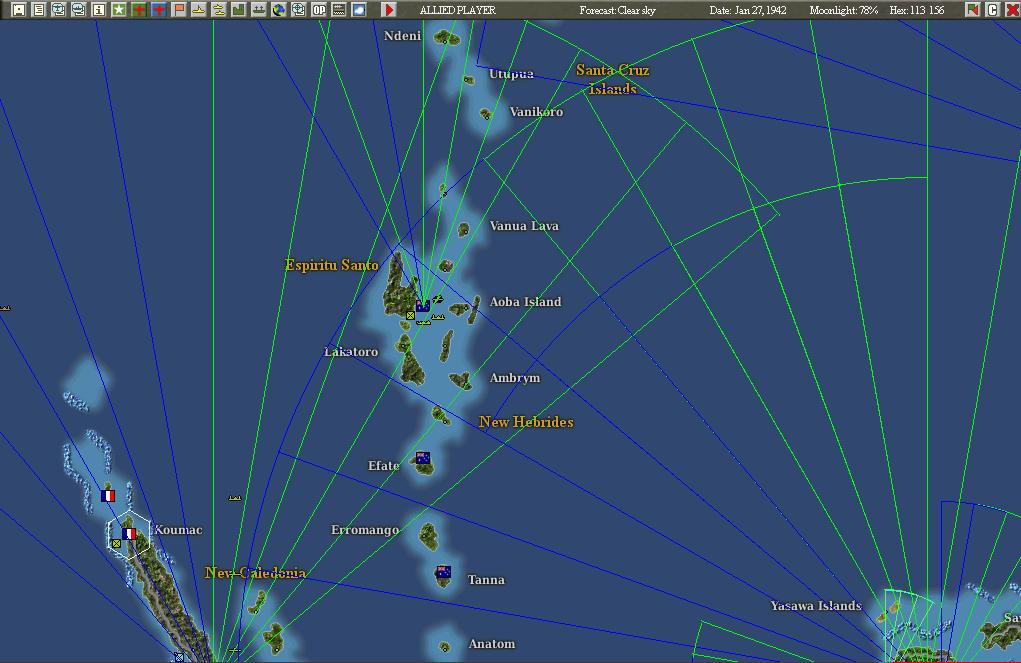Screen dimensions: 1021x663
Task: Click the 'Santa Cruz Islands' region label
Action: 613,79
